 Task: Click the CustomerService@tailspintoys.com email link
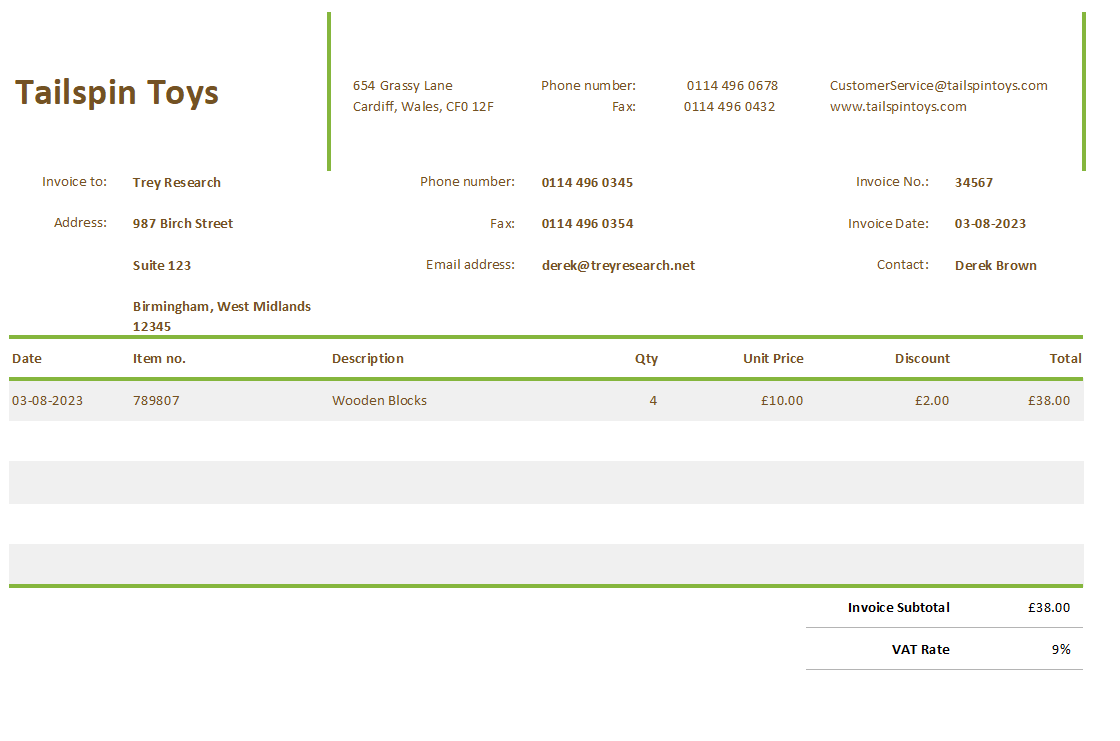pos(938,85)
